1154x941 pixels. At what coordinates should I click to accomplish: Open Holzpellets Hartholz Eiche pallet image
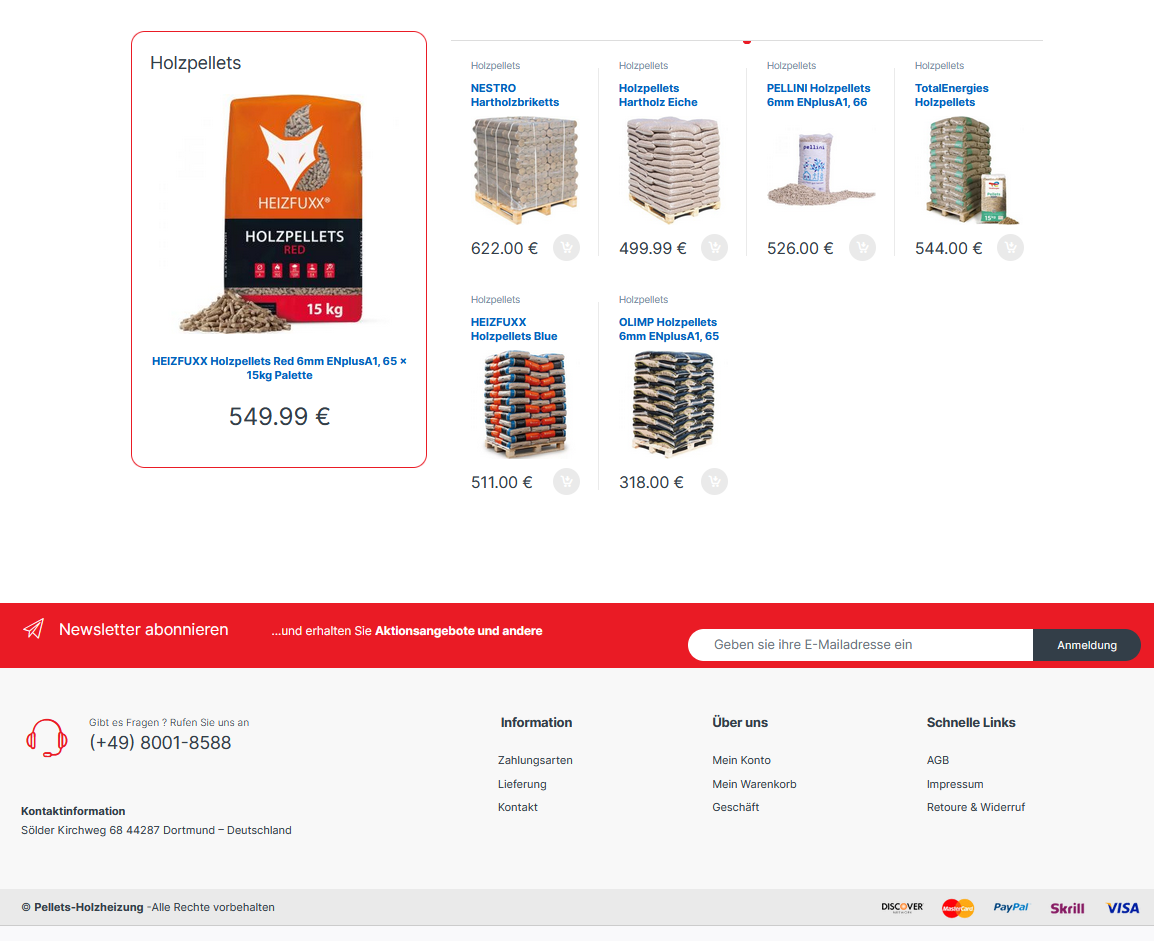coord(673,170)
